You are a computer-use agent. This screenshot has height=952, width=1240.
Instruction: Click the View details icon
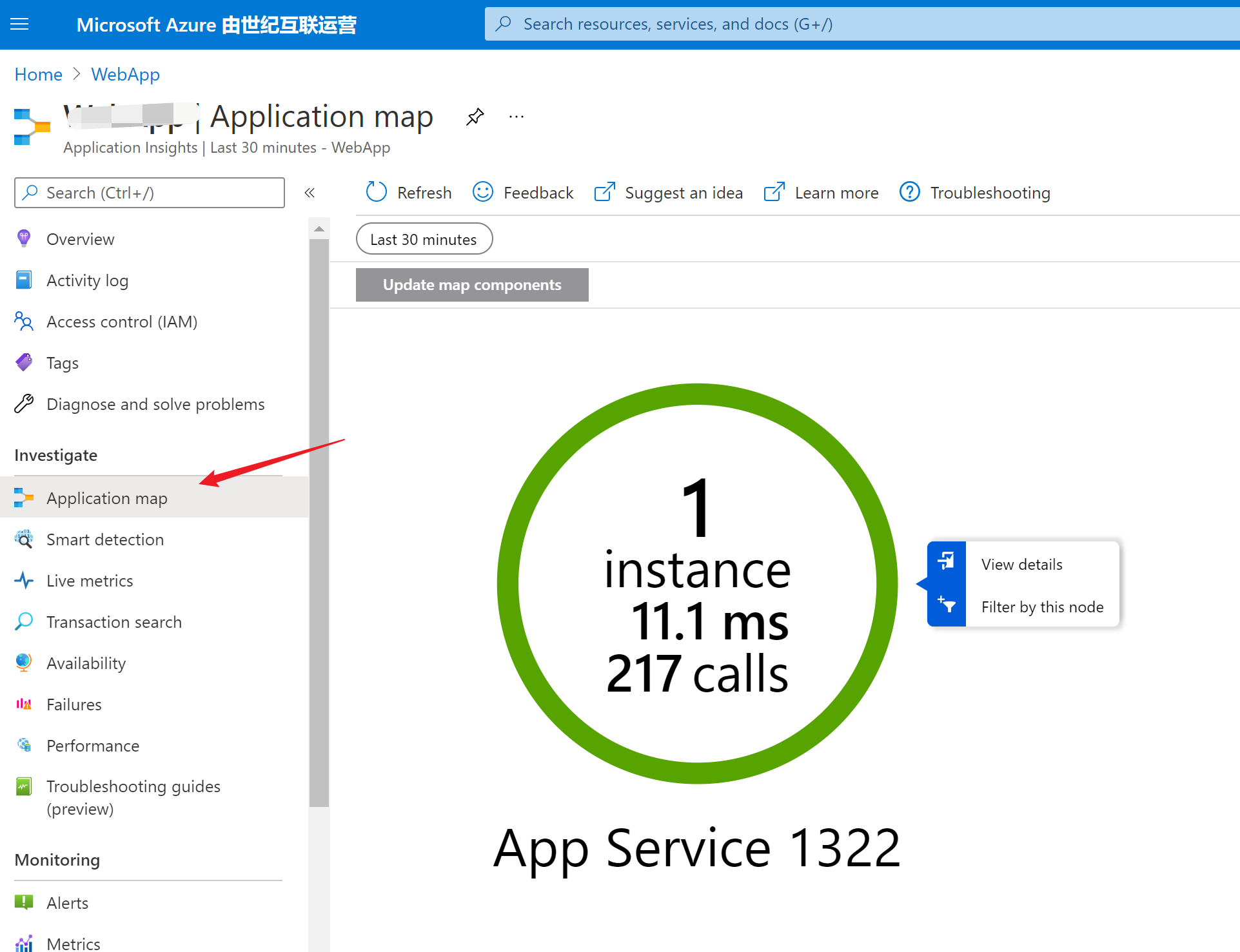946,562
